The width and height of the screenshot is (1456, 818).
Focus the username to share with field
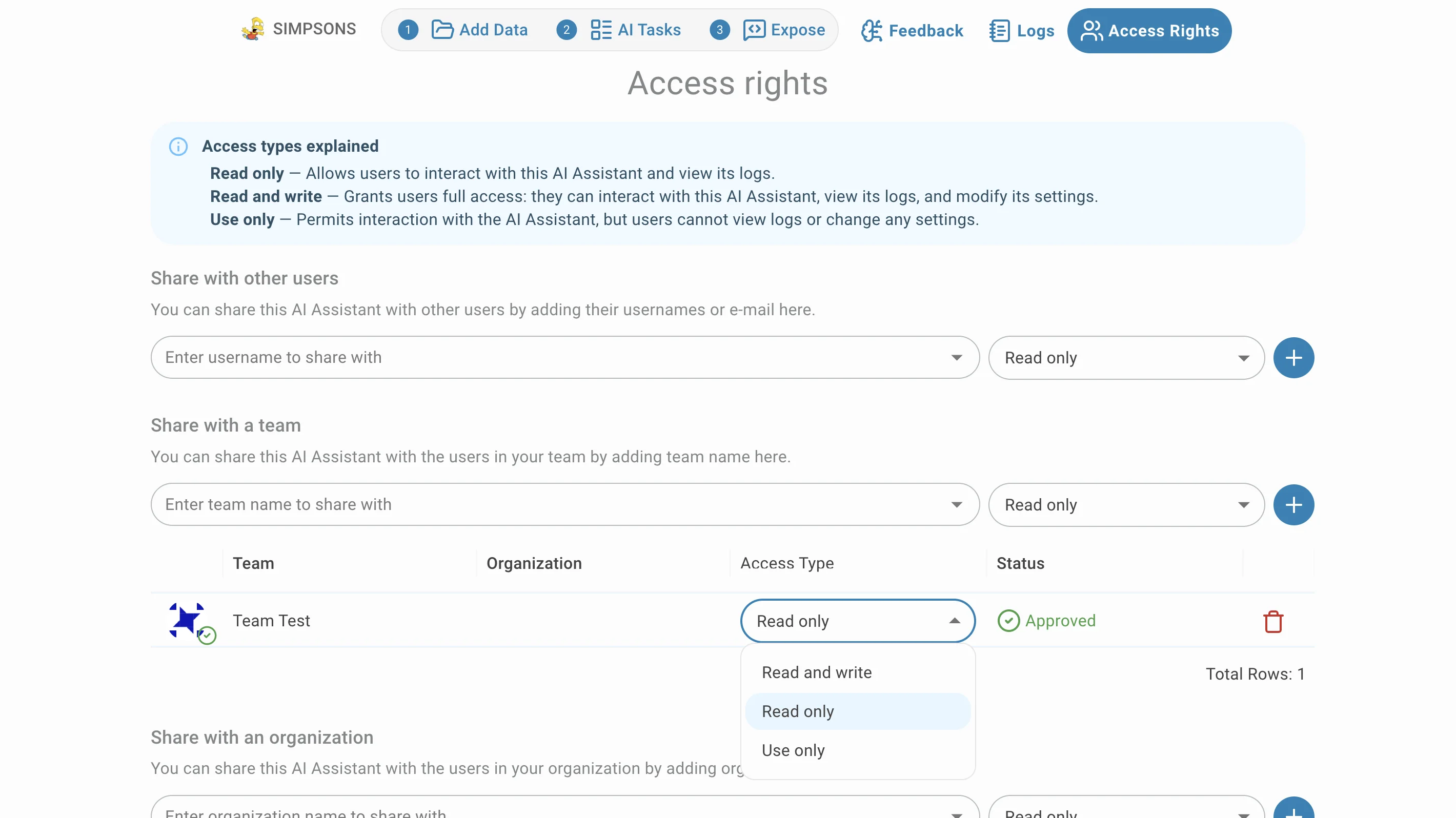[564, 357]
